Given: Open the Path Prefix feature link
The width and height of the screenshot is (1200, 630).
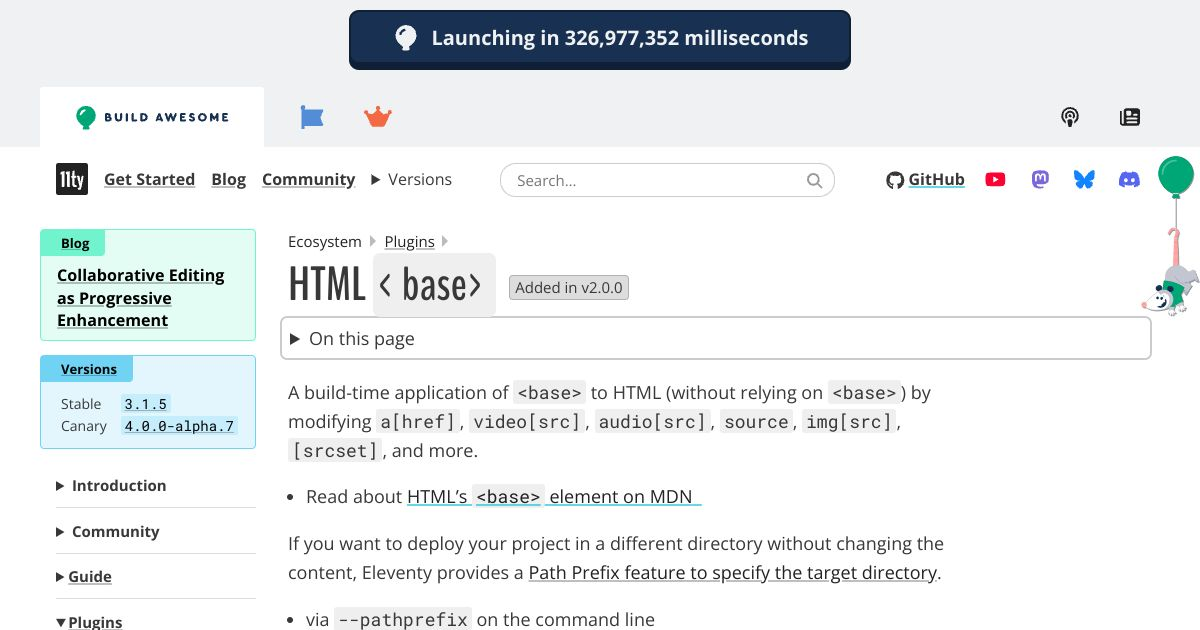Looking at the screenshot, I should pos(732,573).
